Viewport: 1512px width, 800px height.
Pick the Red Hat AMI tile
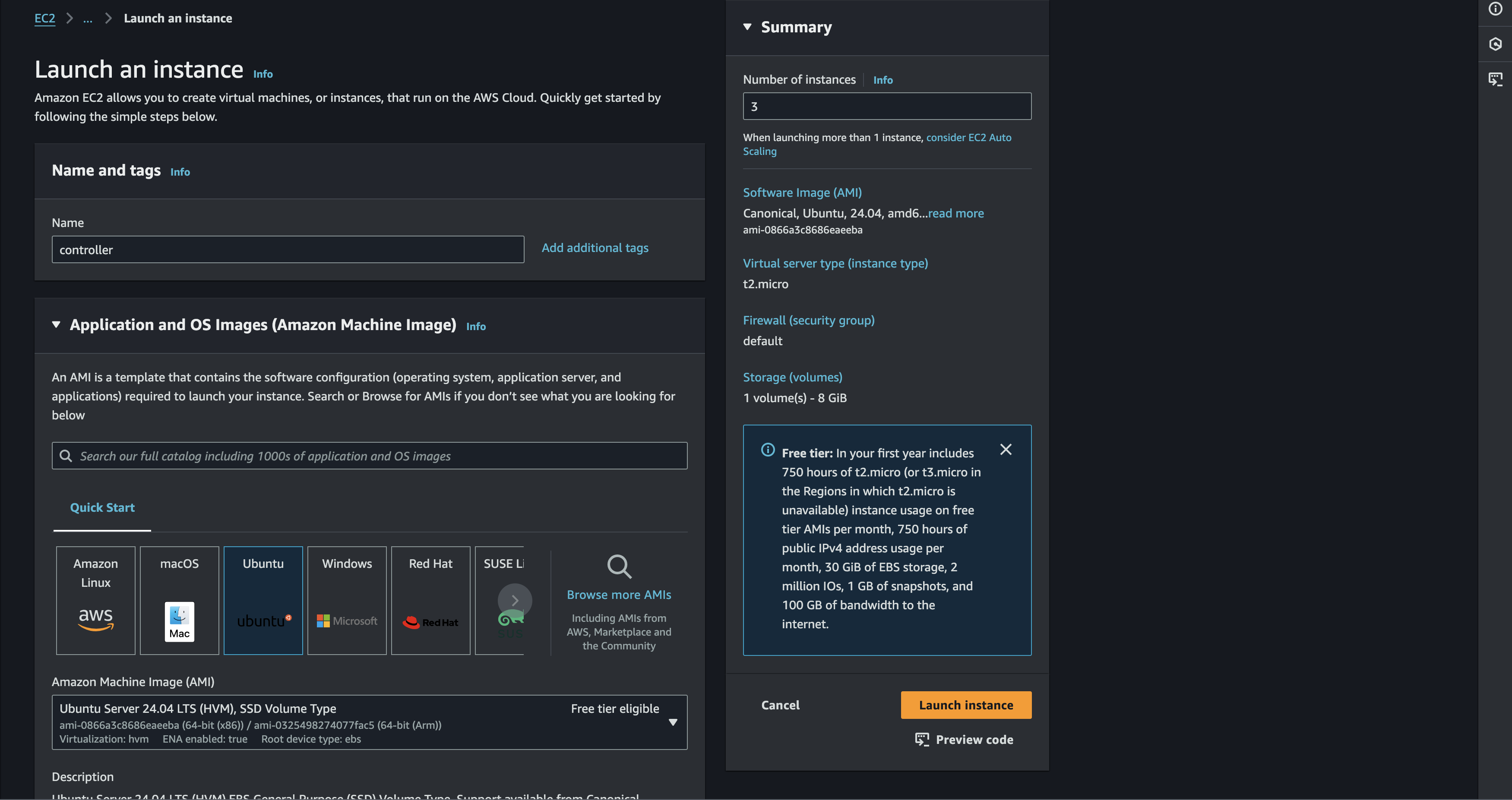[431, 600]
